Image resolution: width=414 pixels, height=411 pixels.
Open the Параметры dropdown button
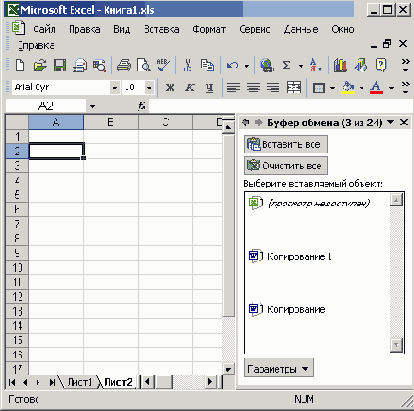279,368
